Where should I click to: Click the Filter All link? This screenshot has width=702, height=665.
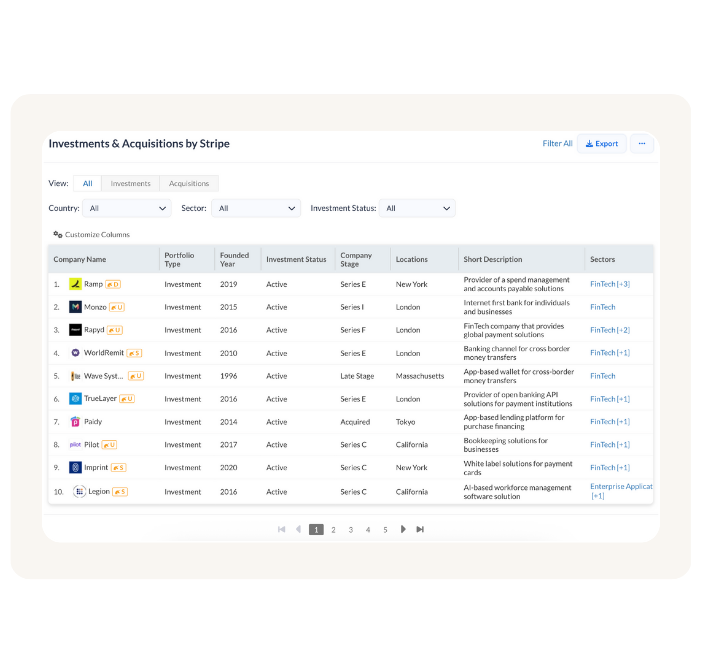point(557,143)
